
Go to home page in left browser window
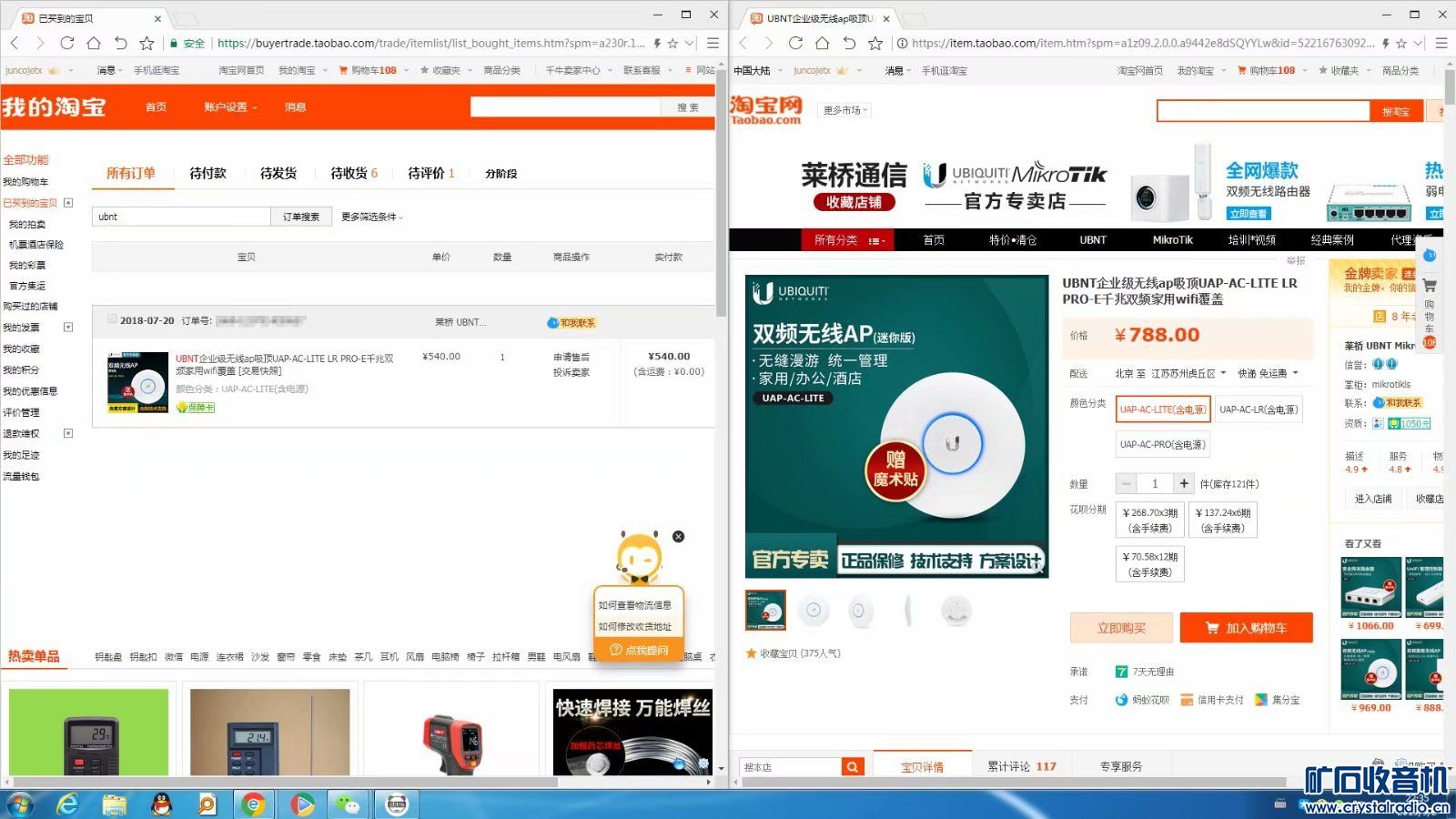click(x=93, y=43)
